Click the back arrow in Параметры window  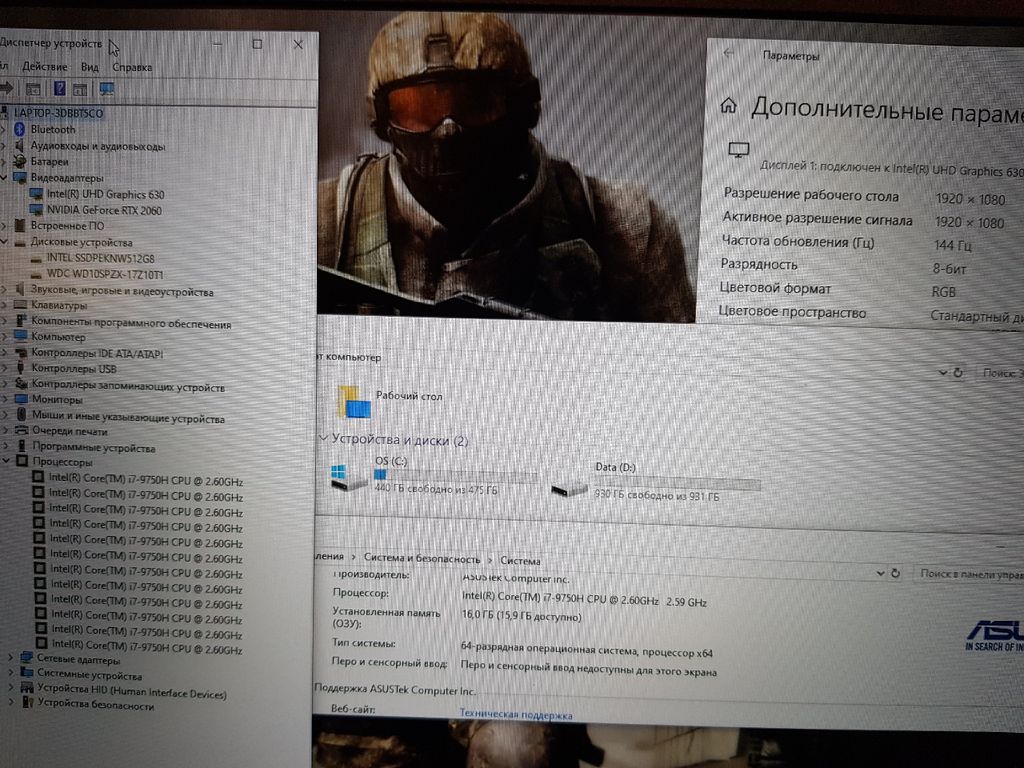pos(729,54)
